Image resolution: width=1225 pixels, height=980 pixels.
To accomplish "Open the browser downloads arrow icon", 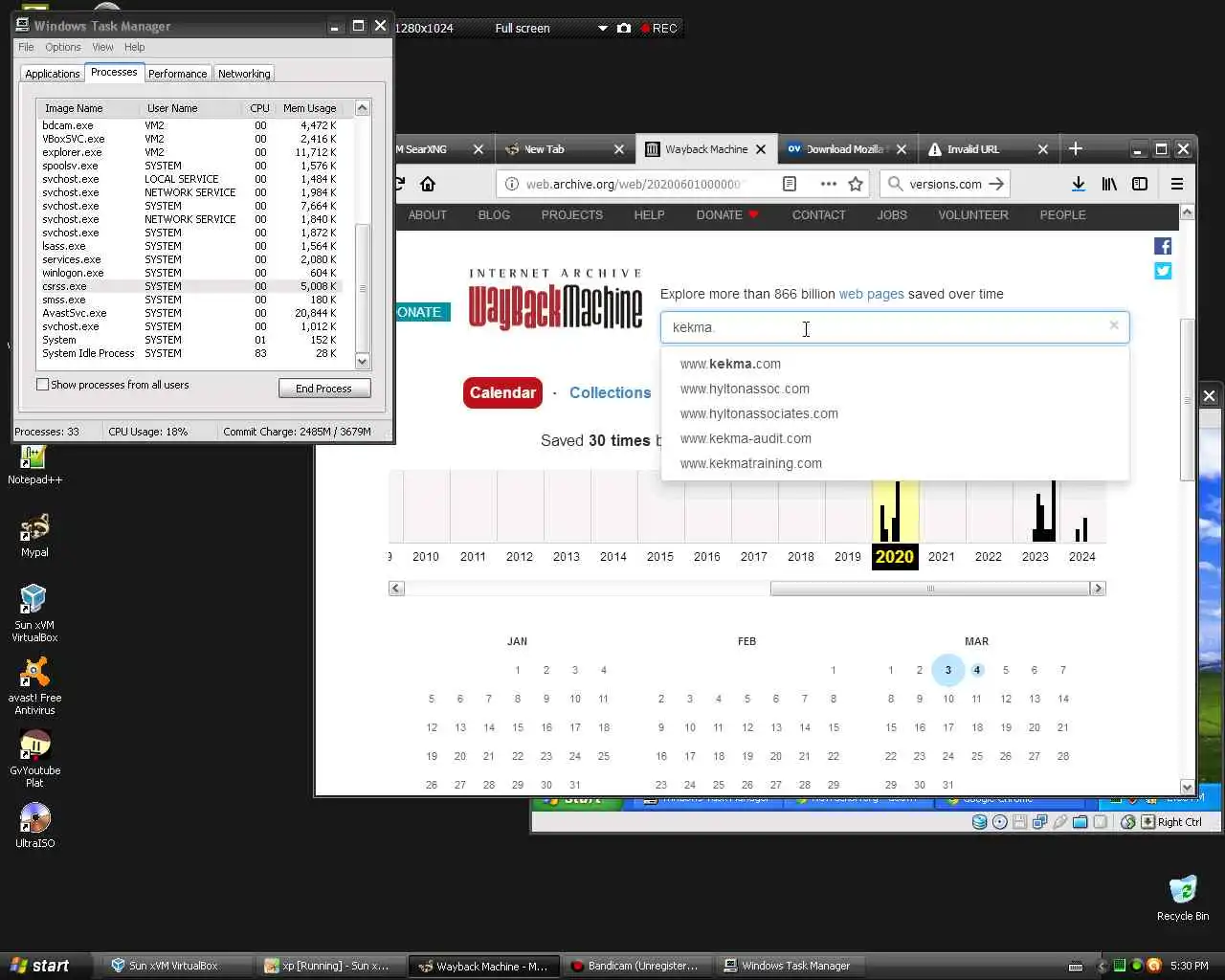I will click(x=1078, y=184).
